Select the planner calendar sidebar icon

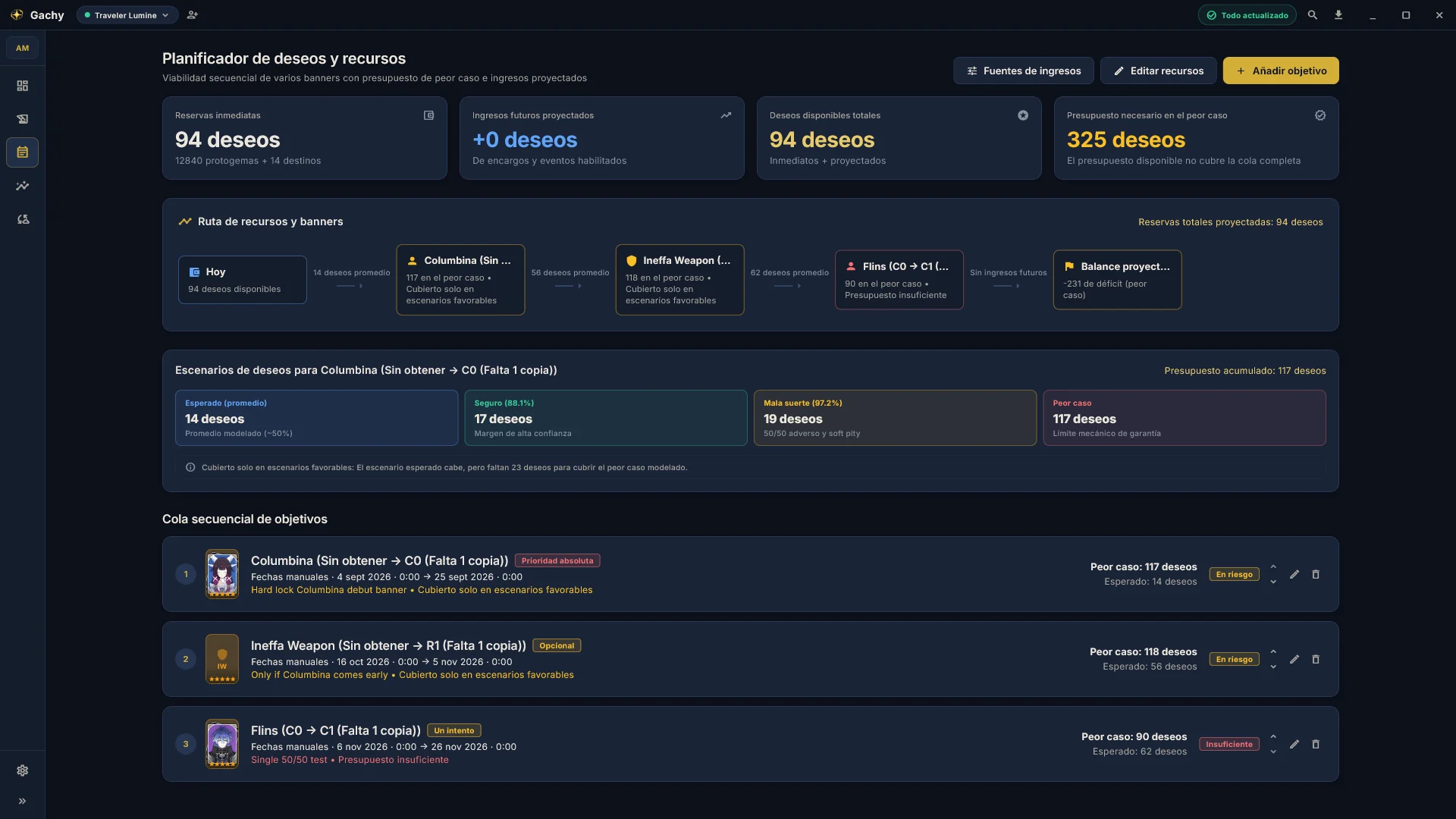pyautogui.click(x=22, y=152)
